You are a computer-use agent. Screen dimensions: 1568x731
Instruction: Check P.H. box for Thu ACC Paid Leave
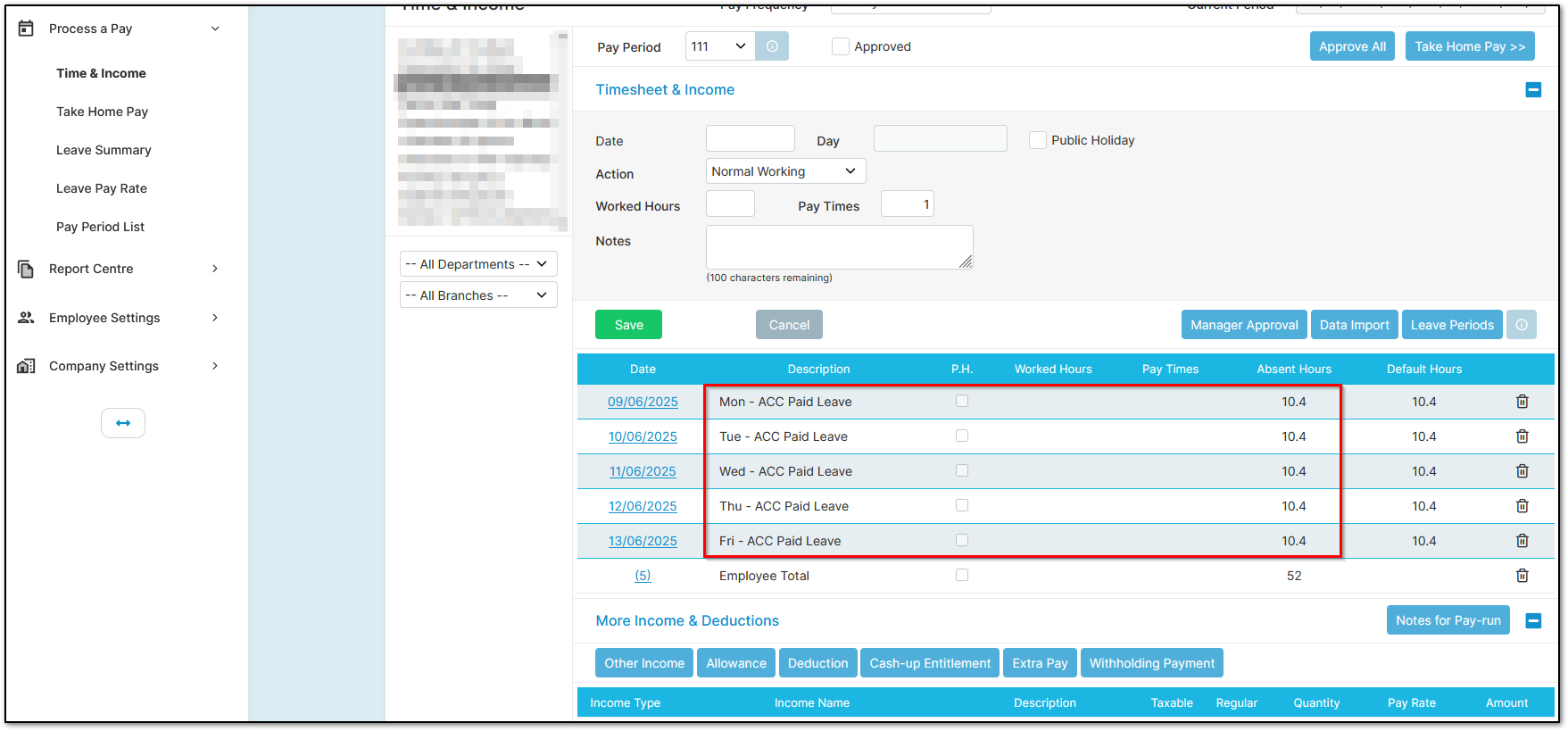point(962,505)
